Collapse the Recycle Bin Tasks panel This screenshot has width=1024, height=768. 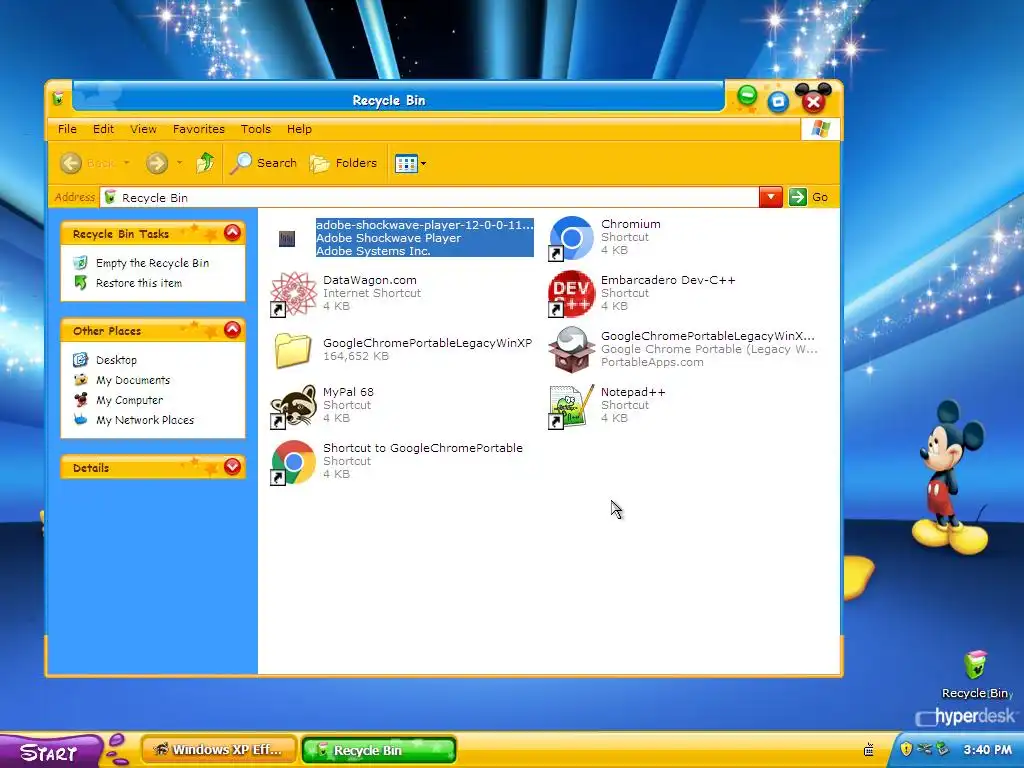click(x=232, y=232)
